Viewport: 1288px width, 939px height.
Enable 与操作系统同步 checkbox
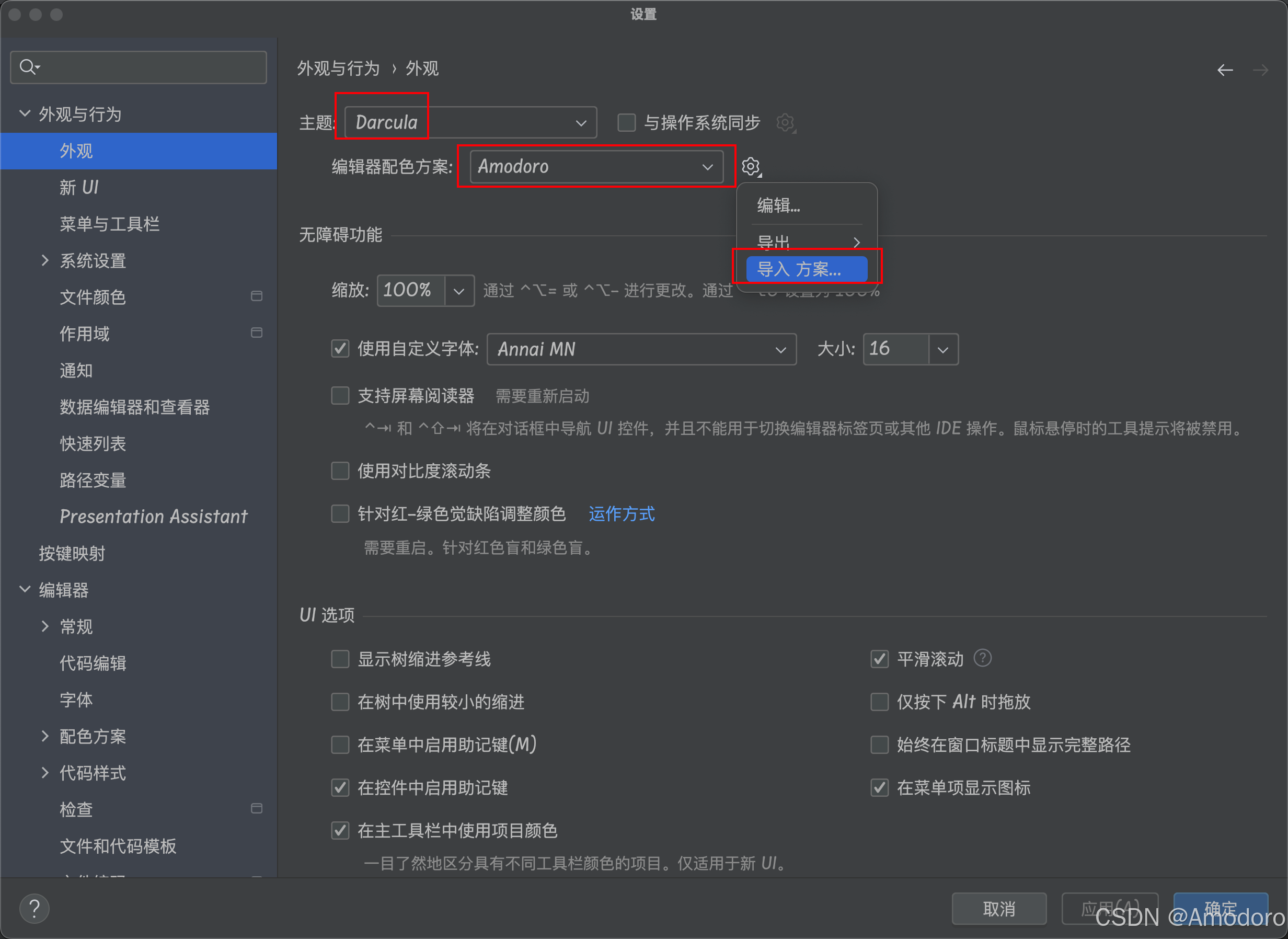coord(627,122)
